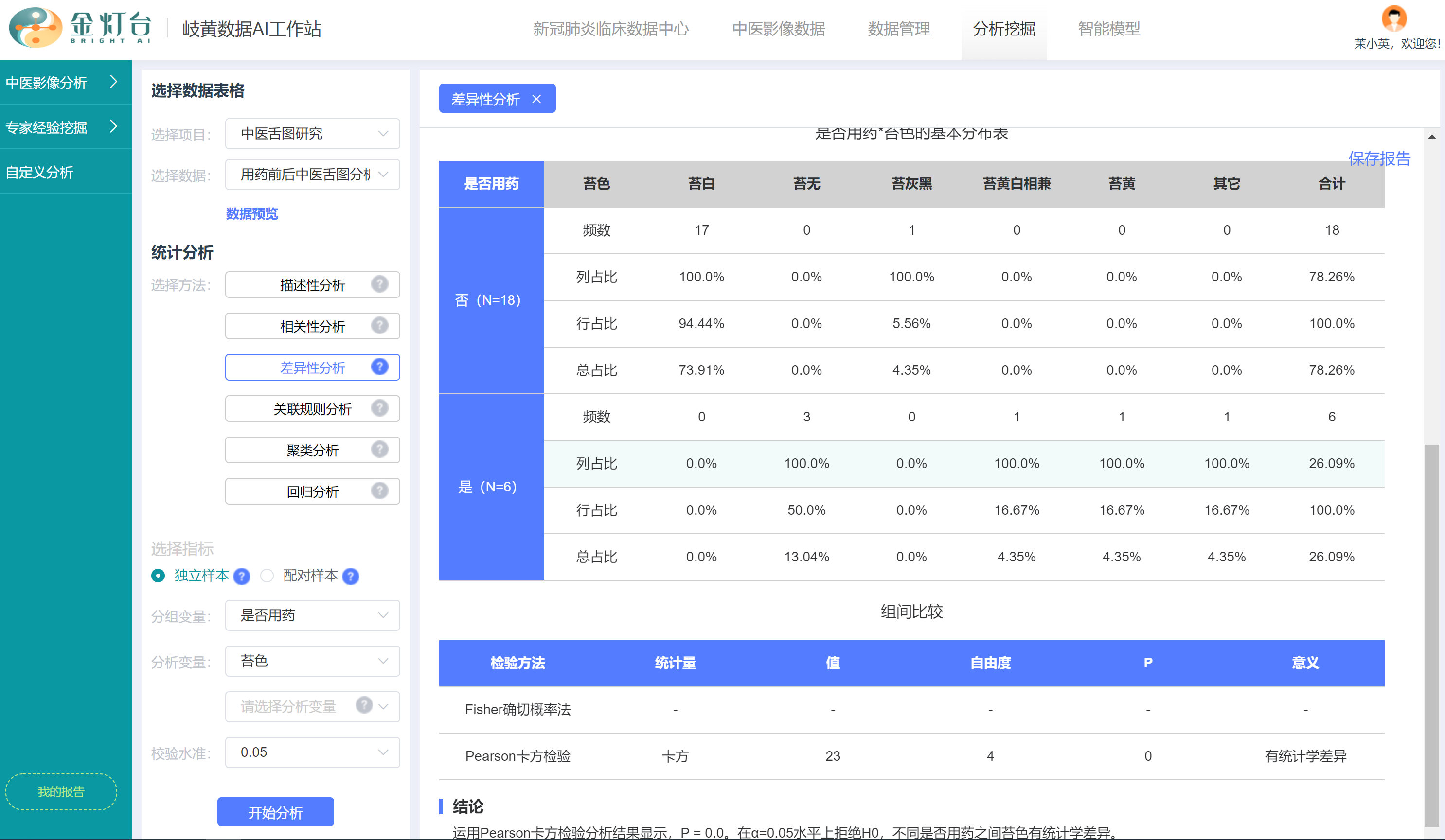Click help icon next to 独立样本
The image size is (1445, 840).
(x=242, y=576)
